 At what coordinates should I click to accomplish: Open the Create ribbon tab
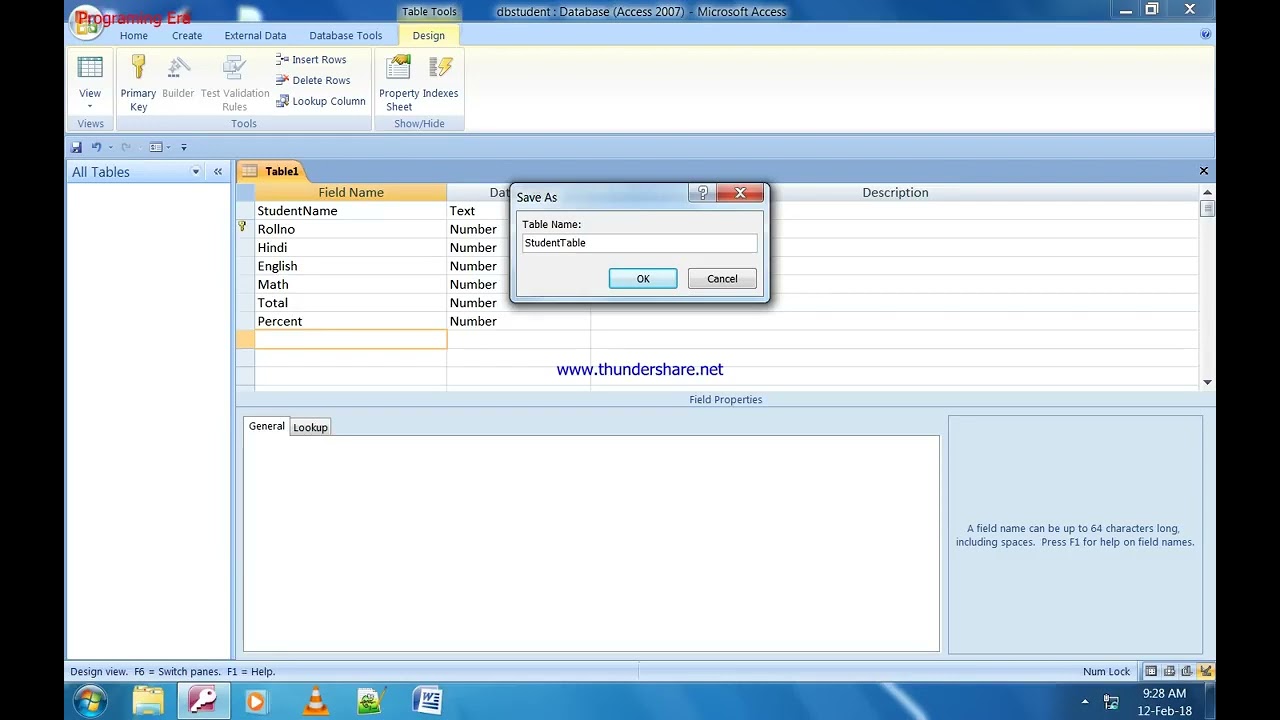pos(187,35)
